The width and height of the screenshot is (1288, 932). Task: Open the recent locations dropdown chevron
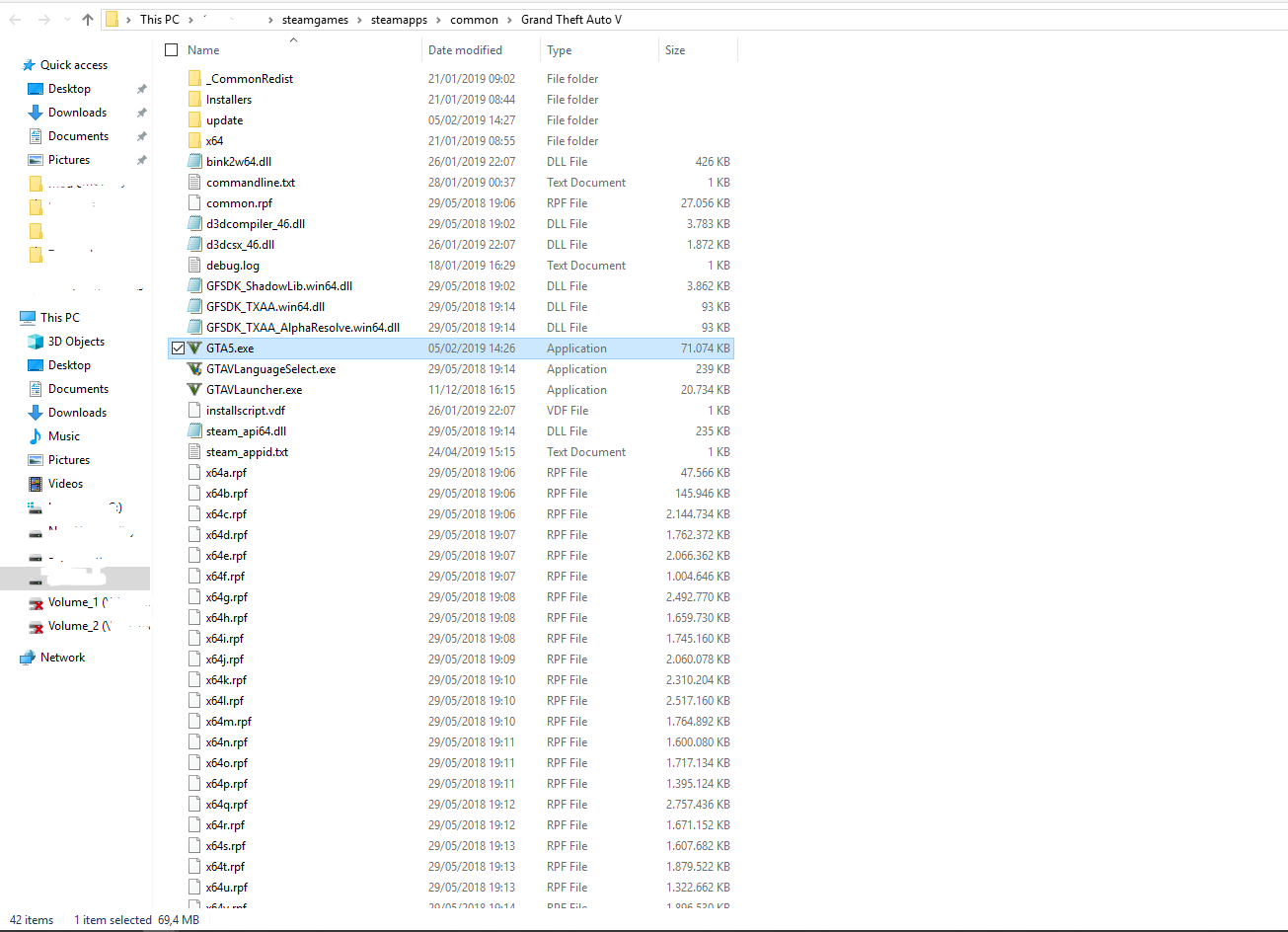point(66,20)
